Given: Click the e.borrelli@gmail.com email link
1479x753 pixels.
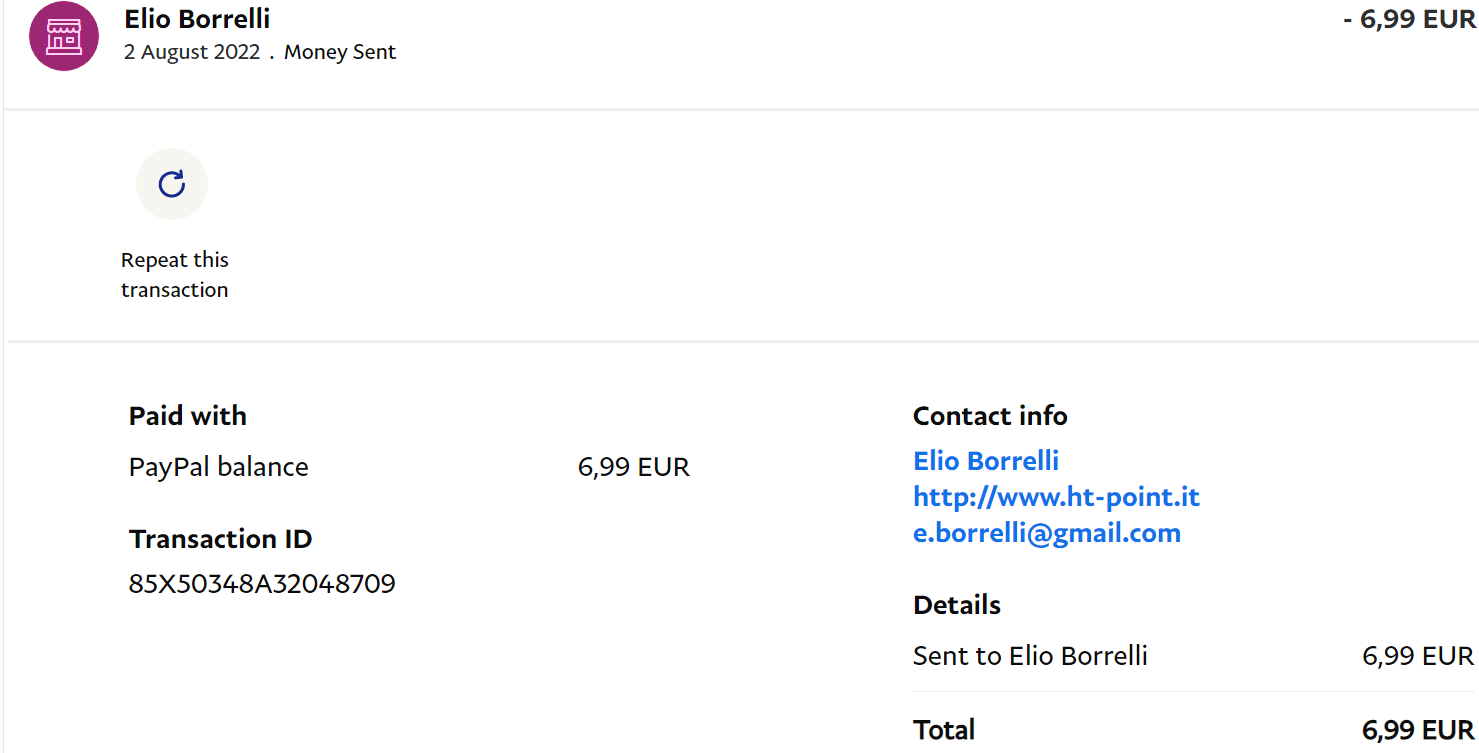Looking at the screenshot, I should click(1046, 533).
